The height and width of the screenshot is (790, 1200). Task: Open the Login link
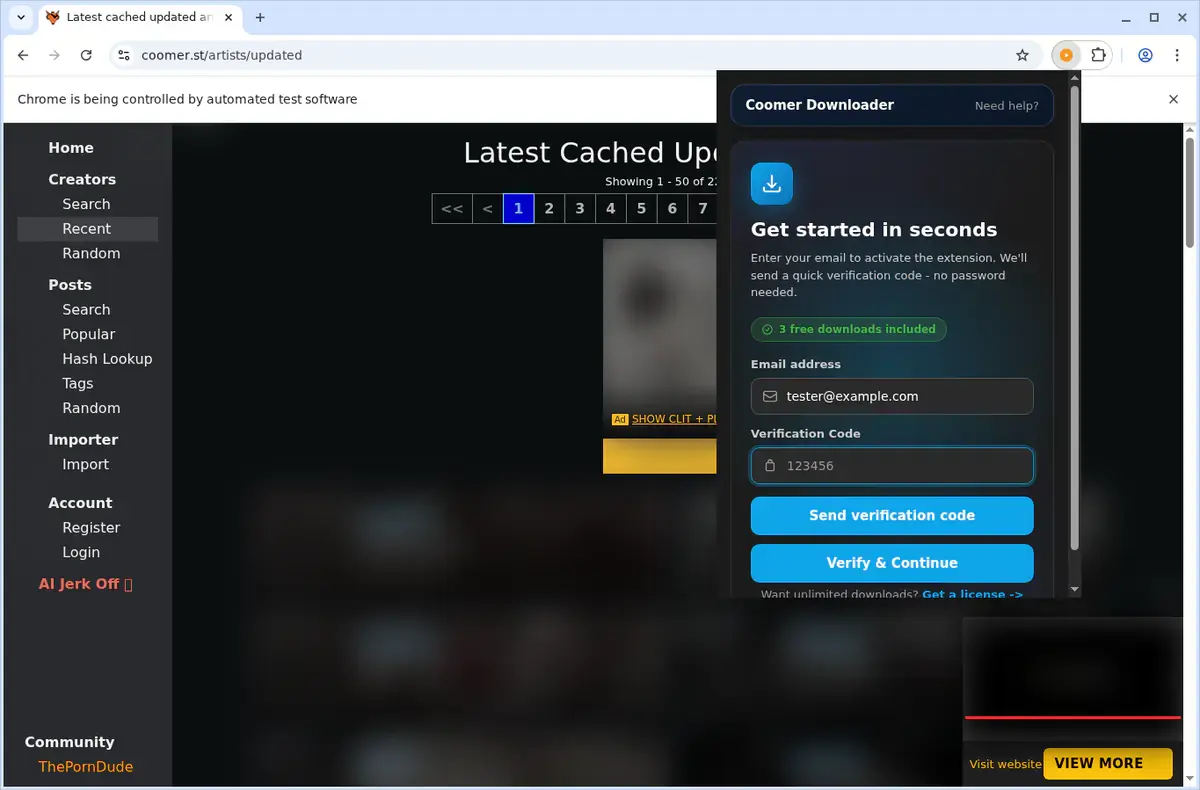point(81,553)
